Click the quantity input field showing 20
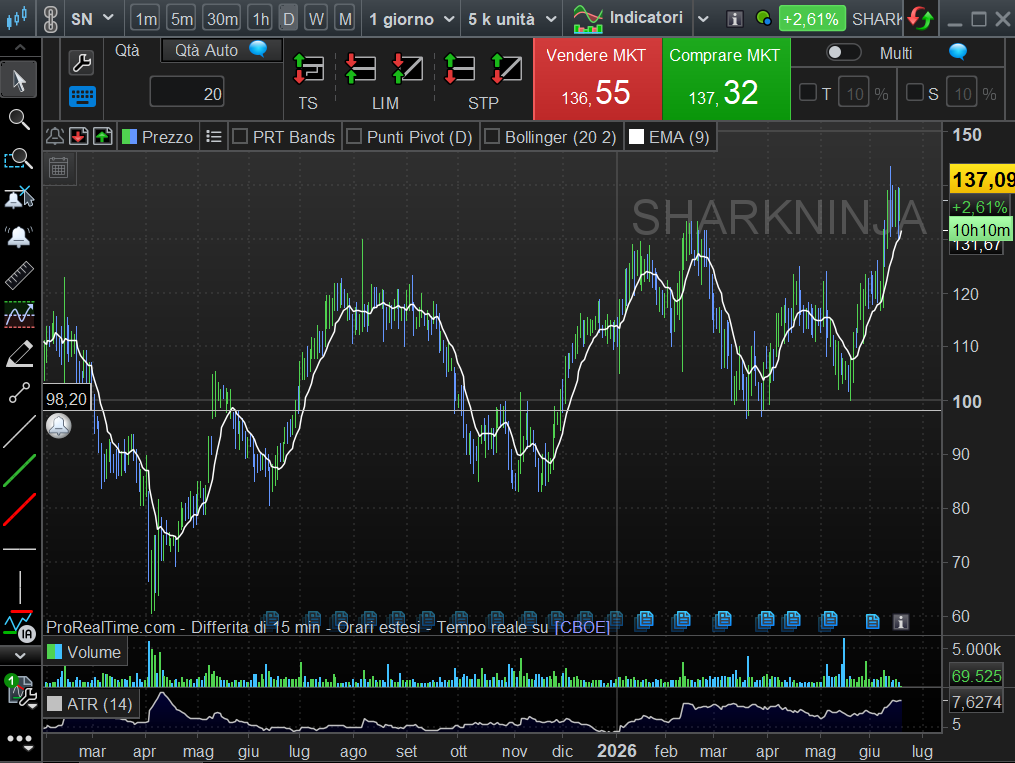The image size is (1015, 763). click(x=187, y=94)
